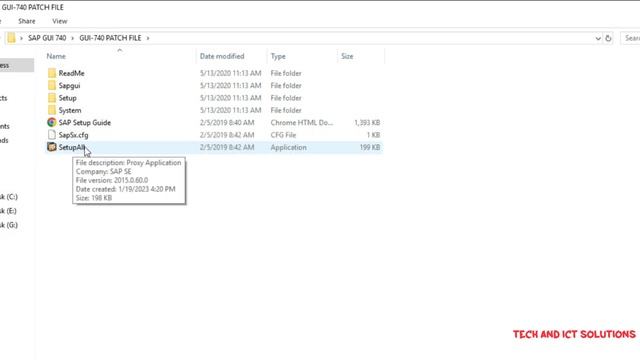Screen dimensions: 640x360
Task: Select the SapSx.cfg file name
Action: [x=73, y=135]
